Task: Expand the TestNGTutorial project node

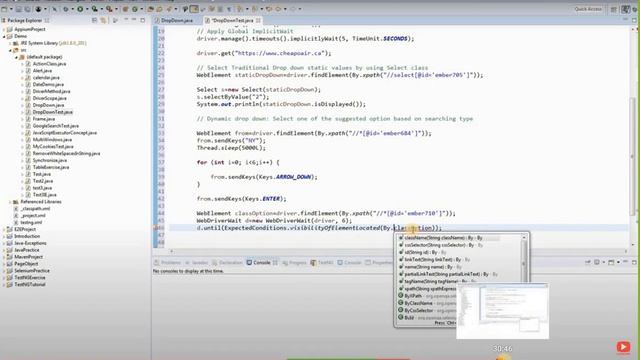Action: tap(4, 284)
